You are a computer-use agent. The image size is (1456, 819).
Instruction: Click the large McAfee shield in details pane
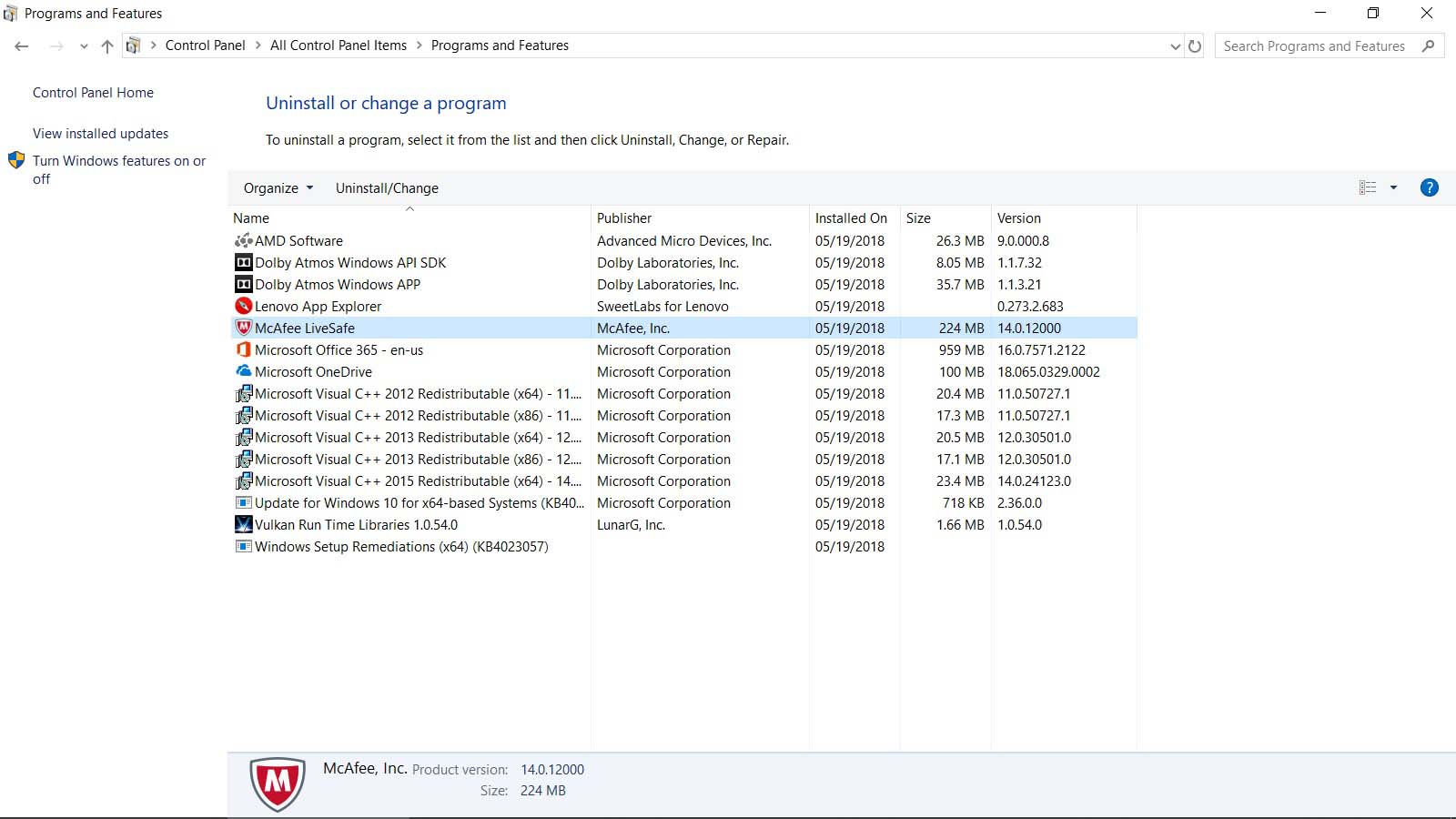pyautogui.click(x=278, y=784)
